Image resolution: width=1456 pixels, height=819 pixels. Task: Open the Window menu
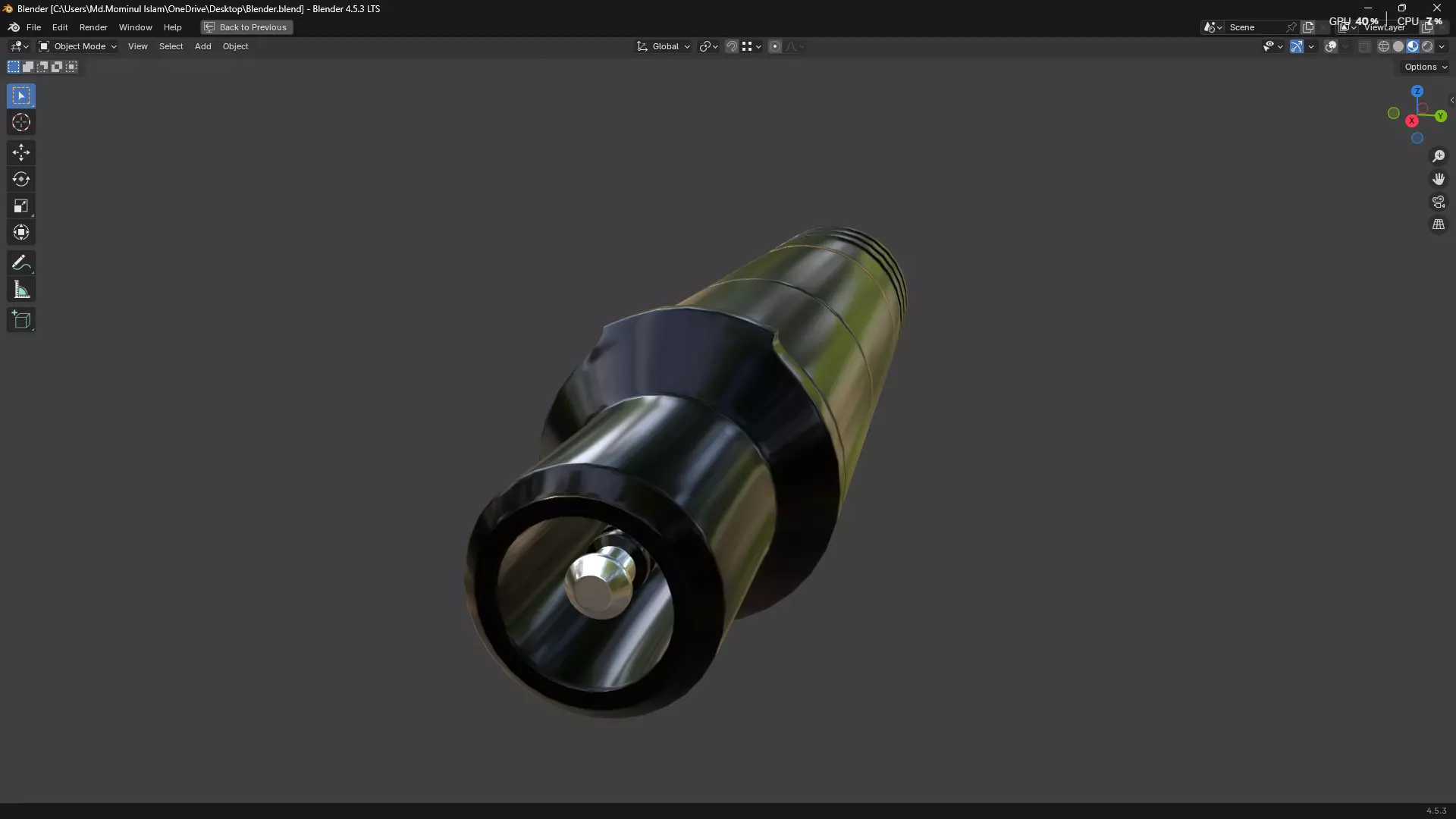click(135, 27)
